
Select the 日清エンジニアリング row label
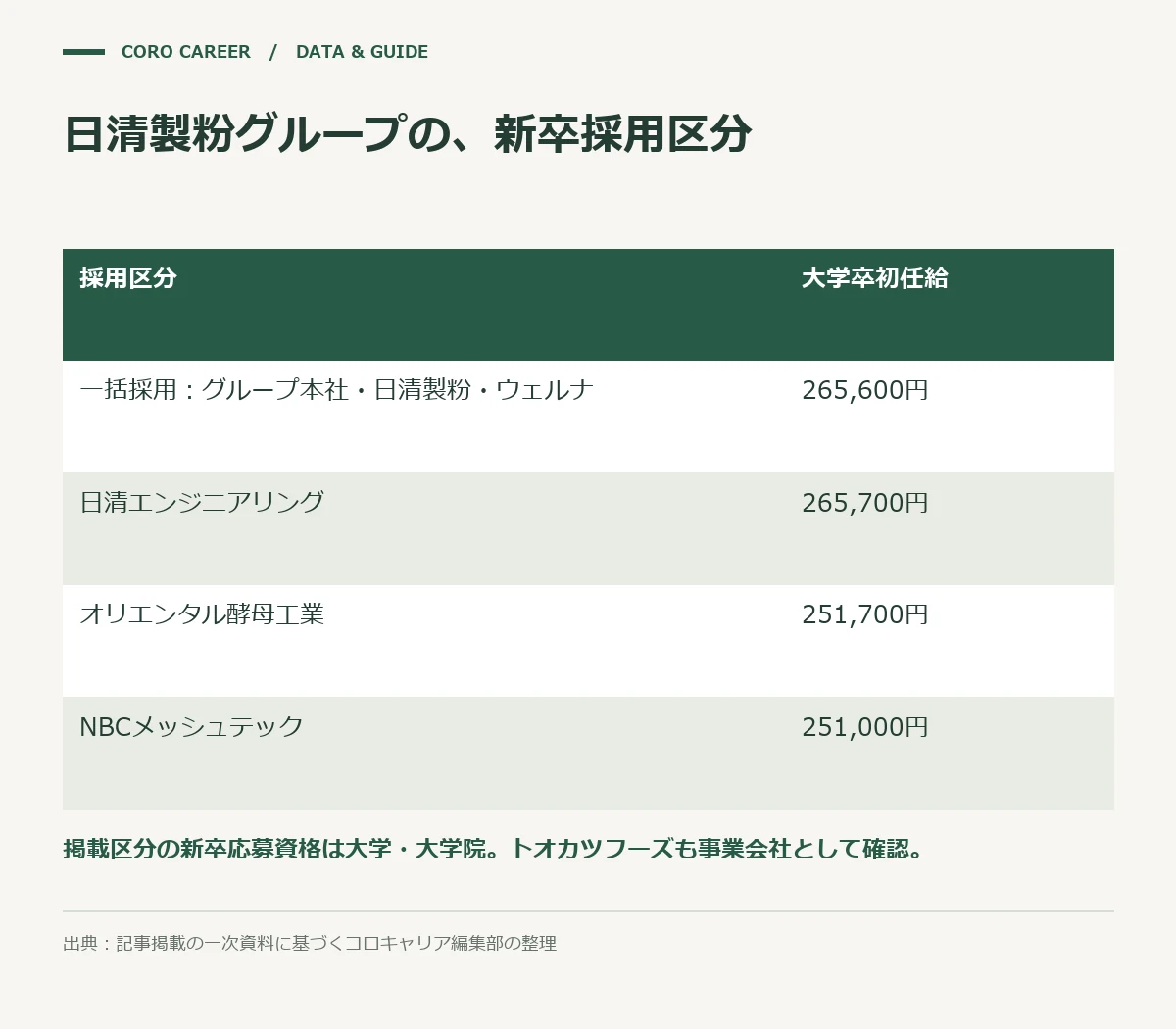click(x=202, y=502)
